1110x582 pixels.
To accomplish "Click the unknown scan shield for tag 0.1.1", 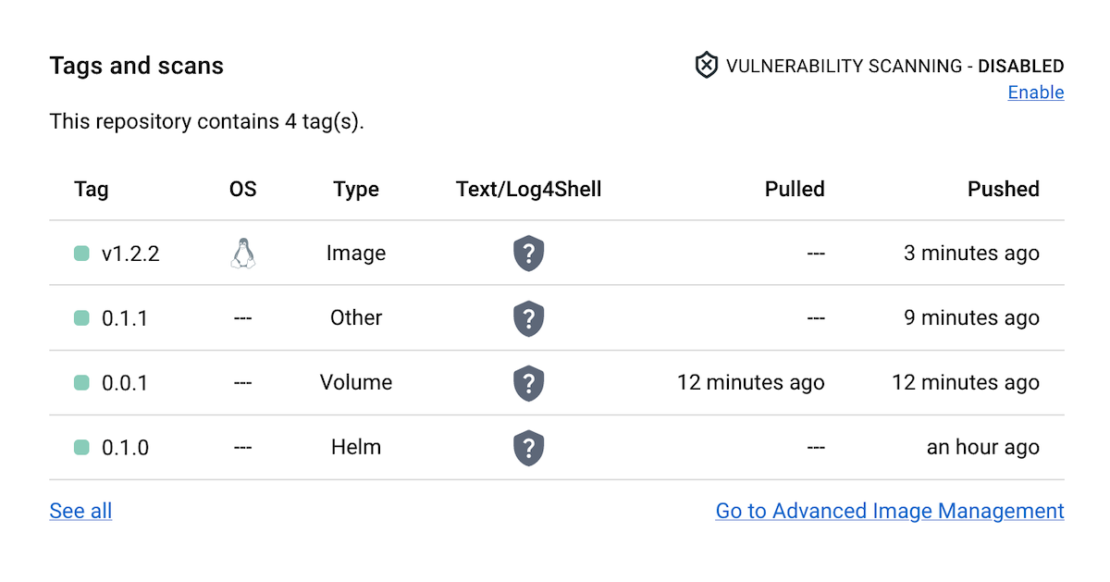I will 528,319.
